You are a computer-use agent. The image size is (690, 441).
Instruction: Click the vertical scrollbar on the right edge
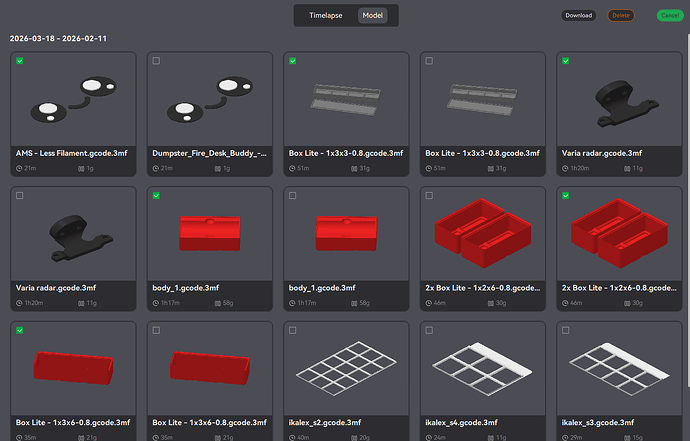pyautogui.click(x=688, y=211)
